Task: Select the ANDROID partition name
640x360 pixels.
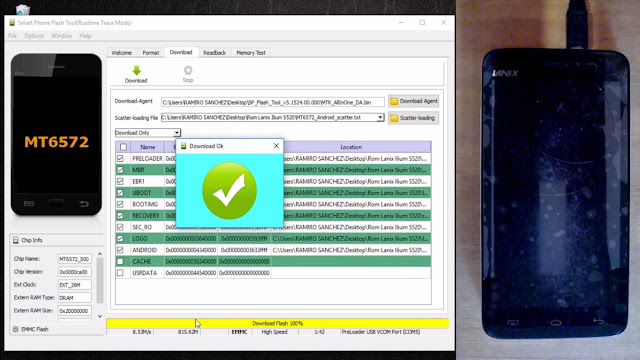Action: click(144, 250)
